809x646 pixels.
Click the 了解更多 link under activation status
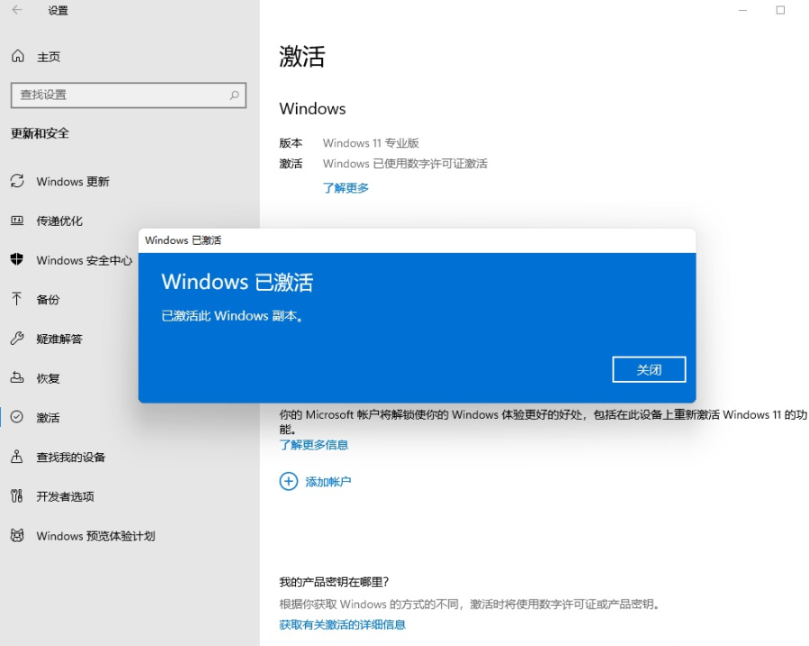346,188
